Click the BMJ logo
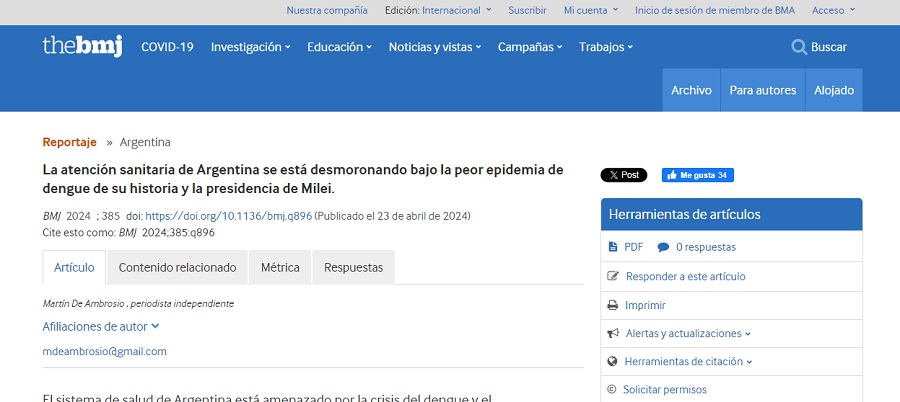The height and width of the screenshot is (402, 900). tap(82, 46)
